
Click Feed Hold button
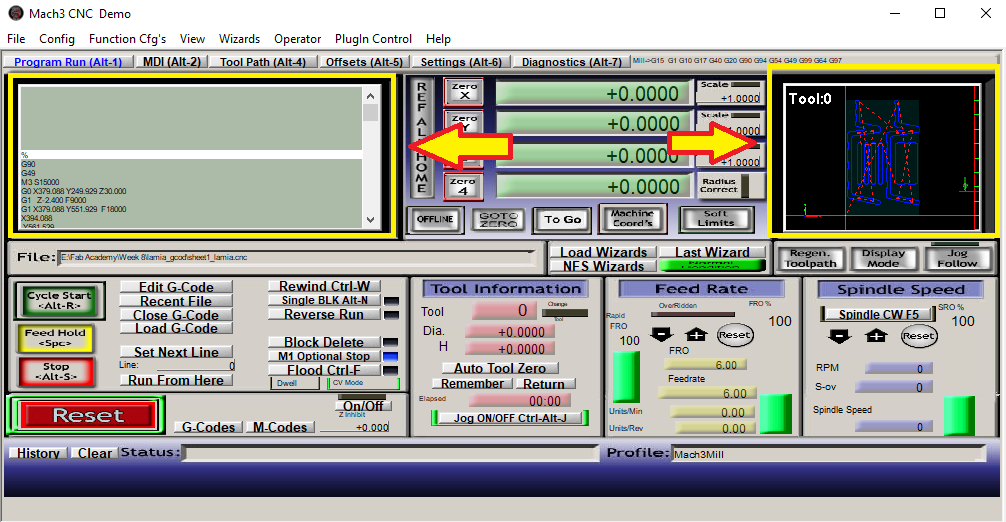tap(55, 338)
